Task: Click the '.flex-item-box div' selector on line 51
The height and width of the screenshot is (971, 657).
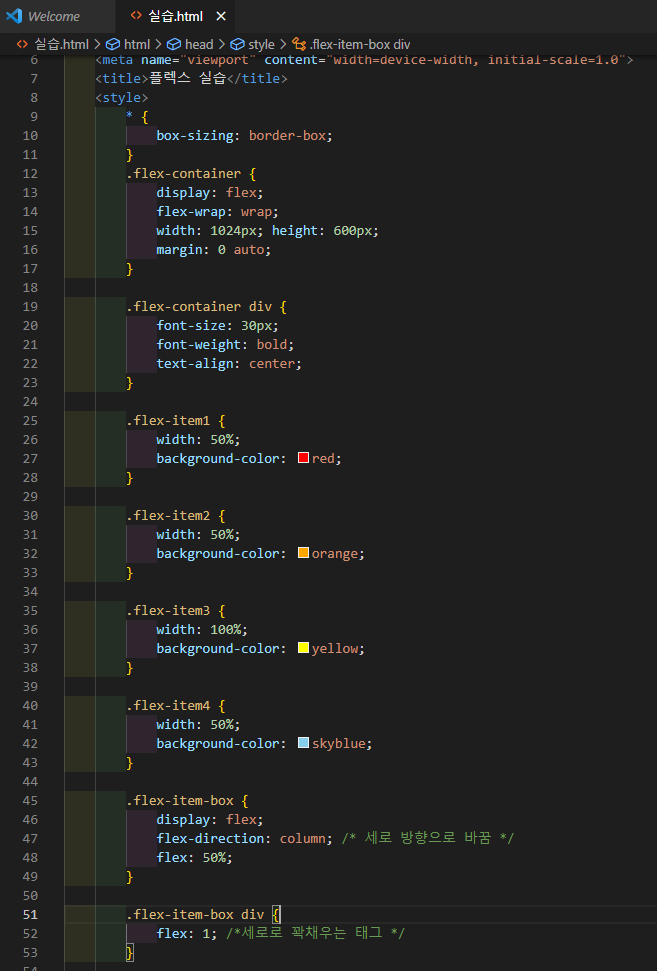Action: pos(195,915)
